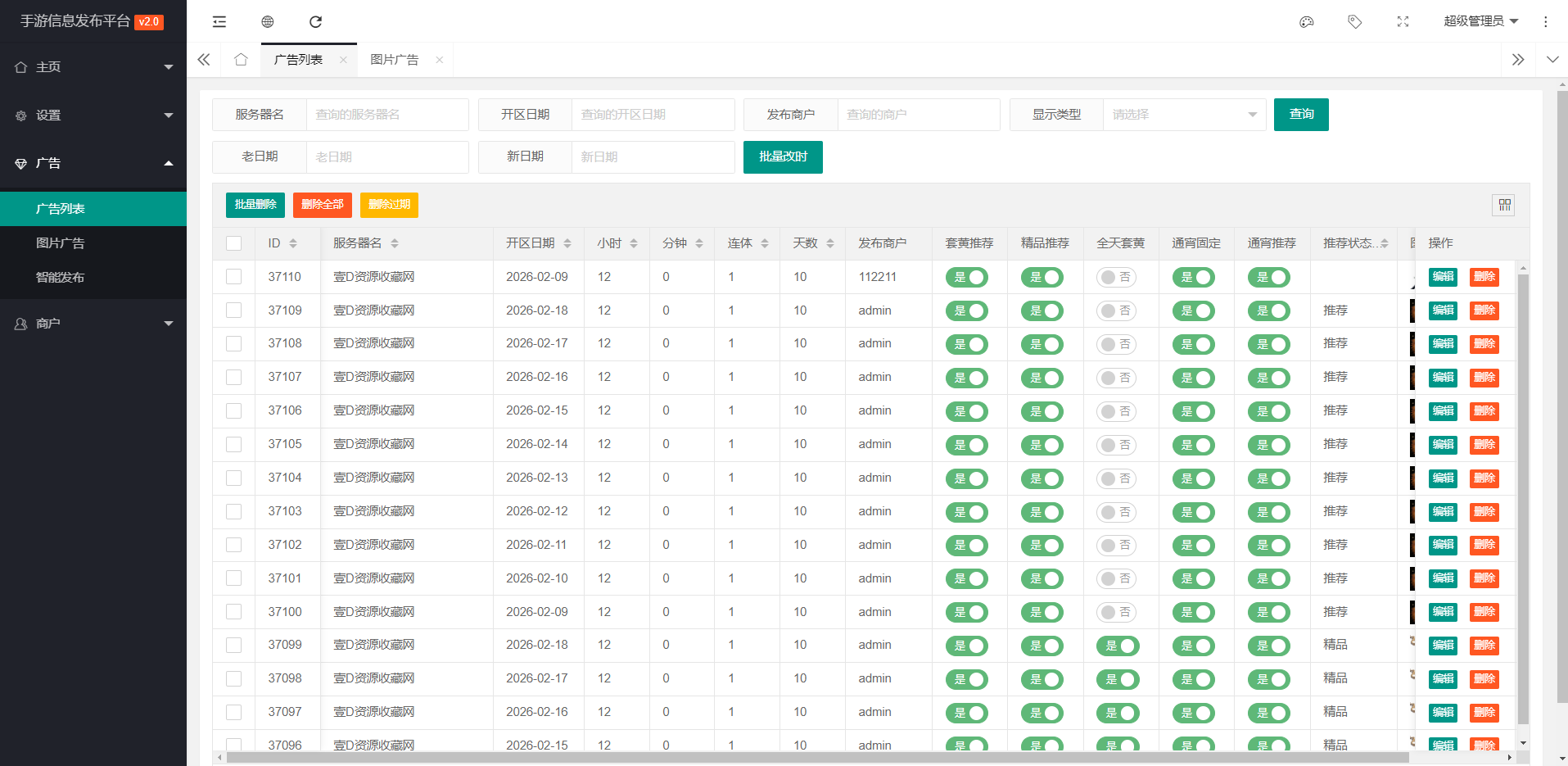1568x766 pixels.
Task: Open the tab operations dropdown chevron
Action: coord(1552,60)
